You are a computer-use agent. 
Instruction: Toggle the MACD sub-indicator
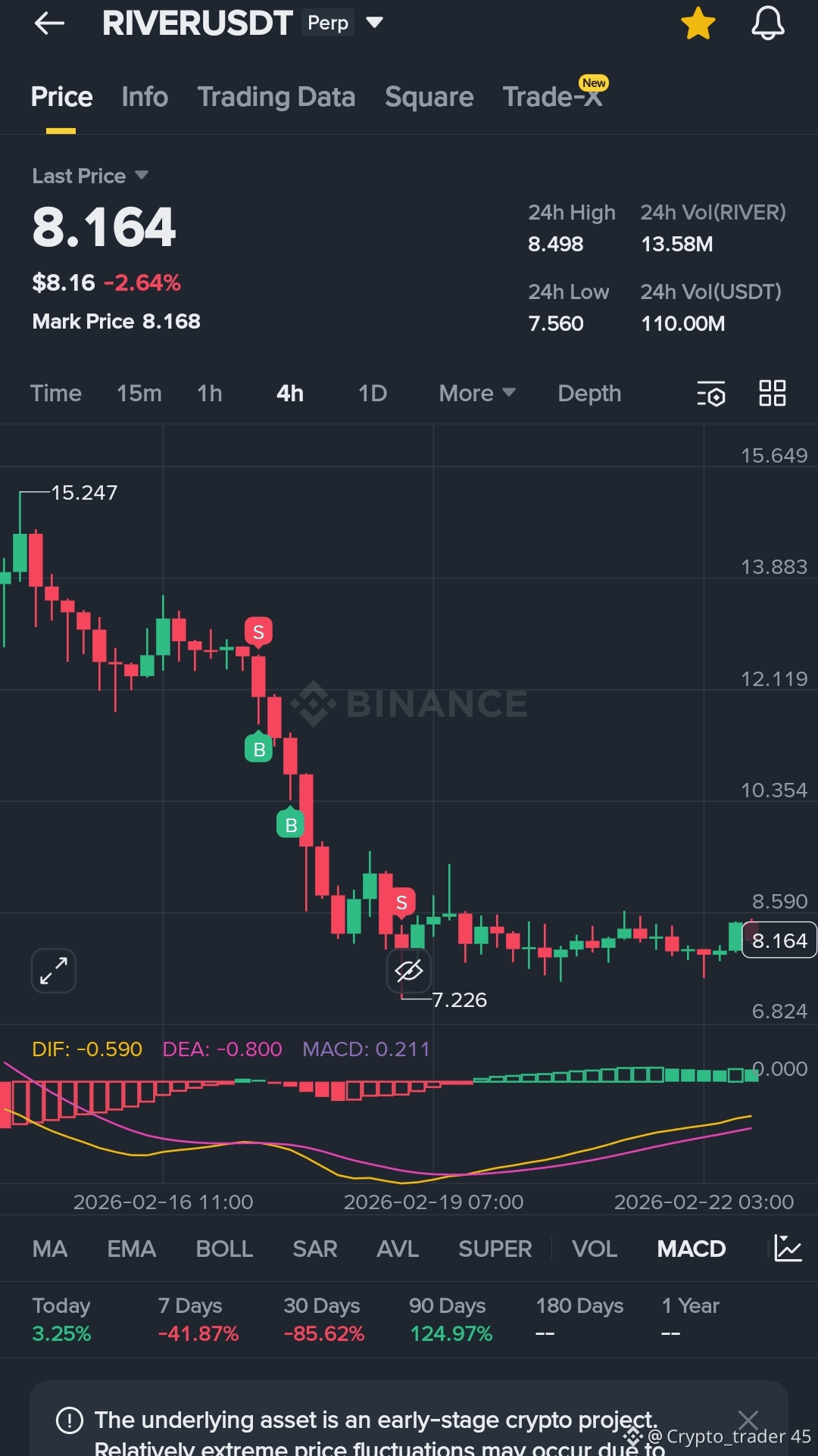[x=692, y=1249]
